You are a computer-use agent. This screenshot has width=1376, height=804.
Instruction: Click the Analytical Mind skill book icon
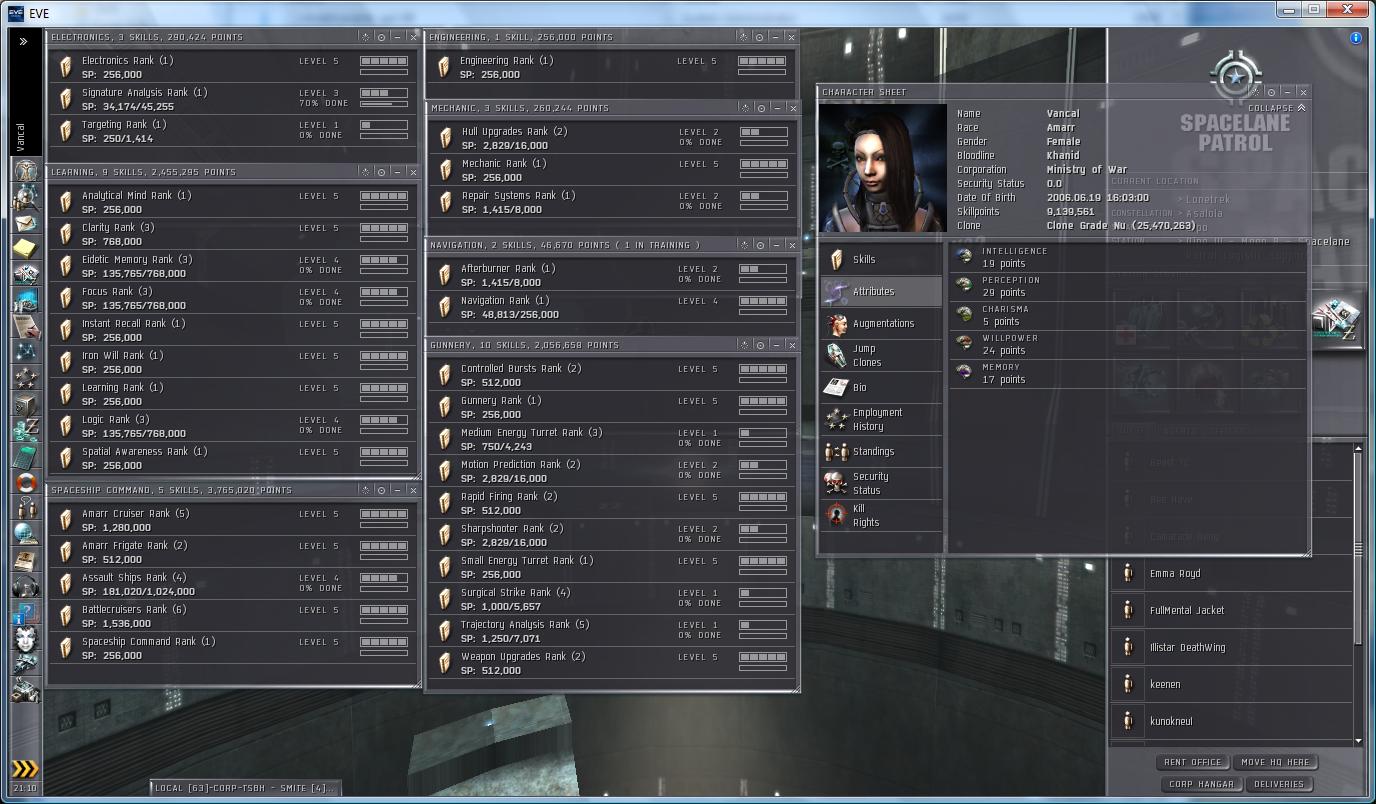point(66,202)
